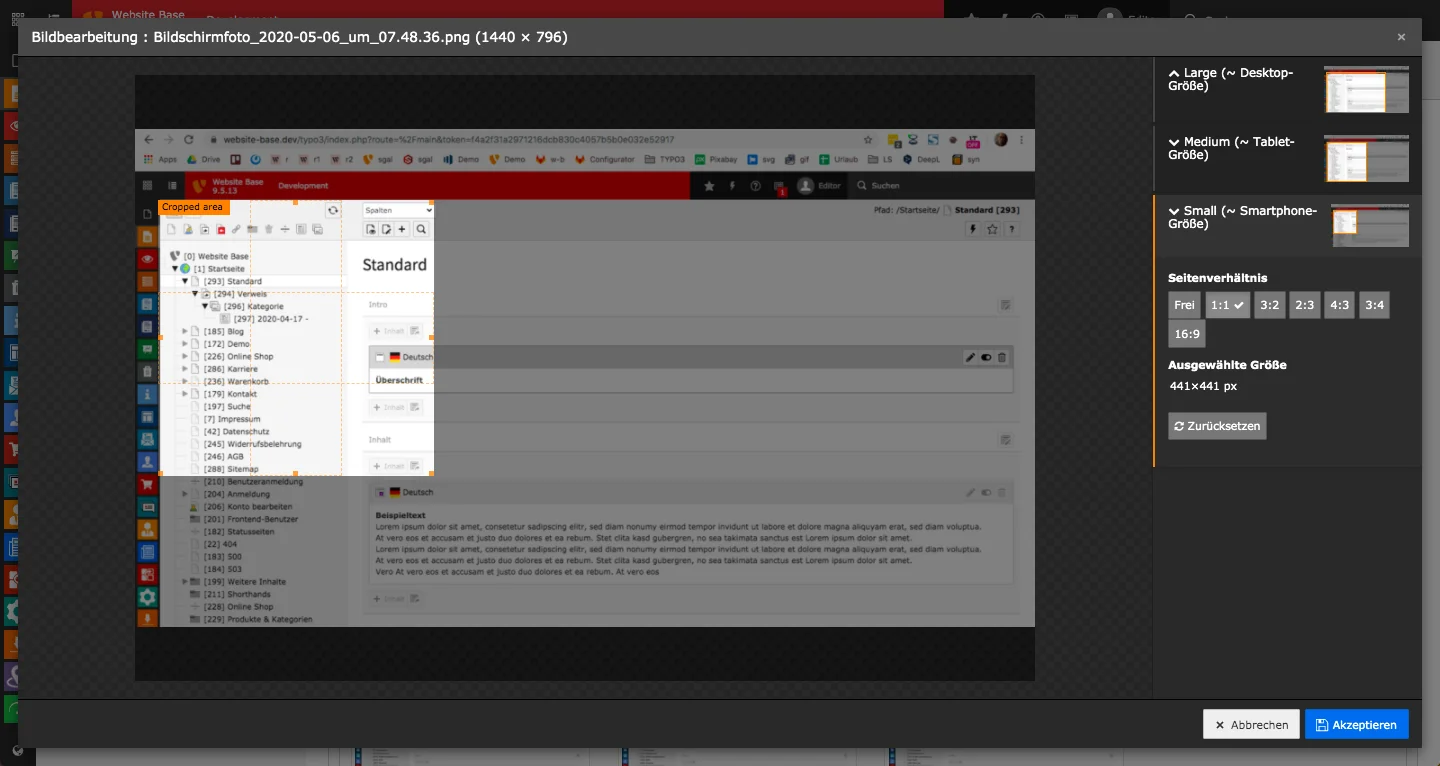Click the right-edge middle crop handle
Viewport: 1440px width, 766px height.
[432, 338]
